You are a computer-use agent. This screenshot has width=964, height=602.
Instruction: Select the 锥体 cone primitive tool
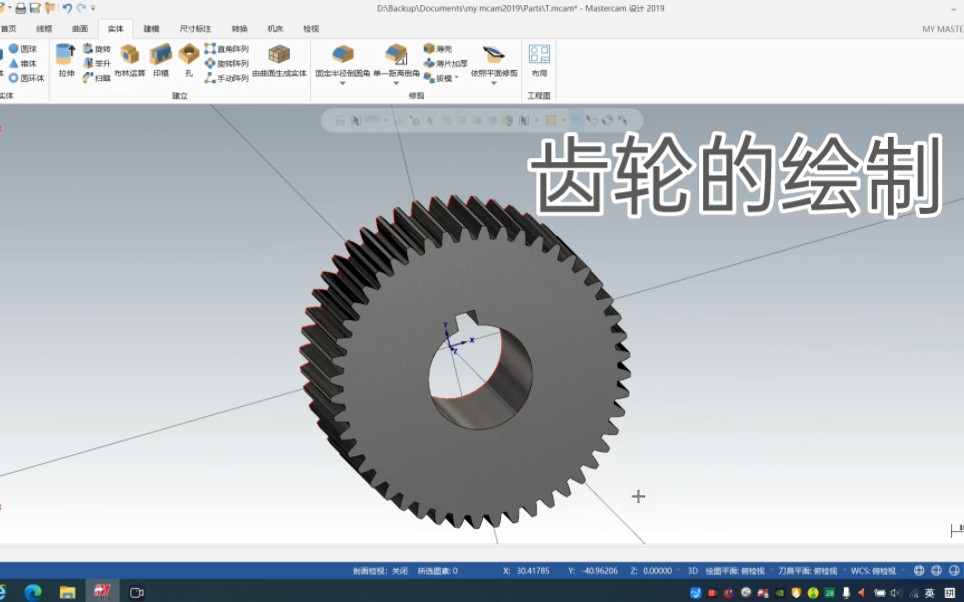click(23, 63)
